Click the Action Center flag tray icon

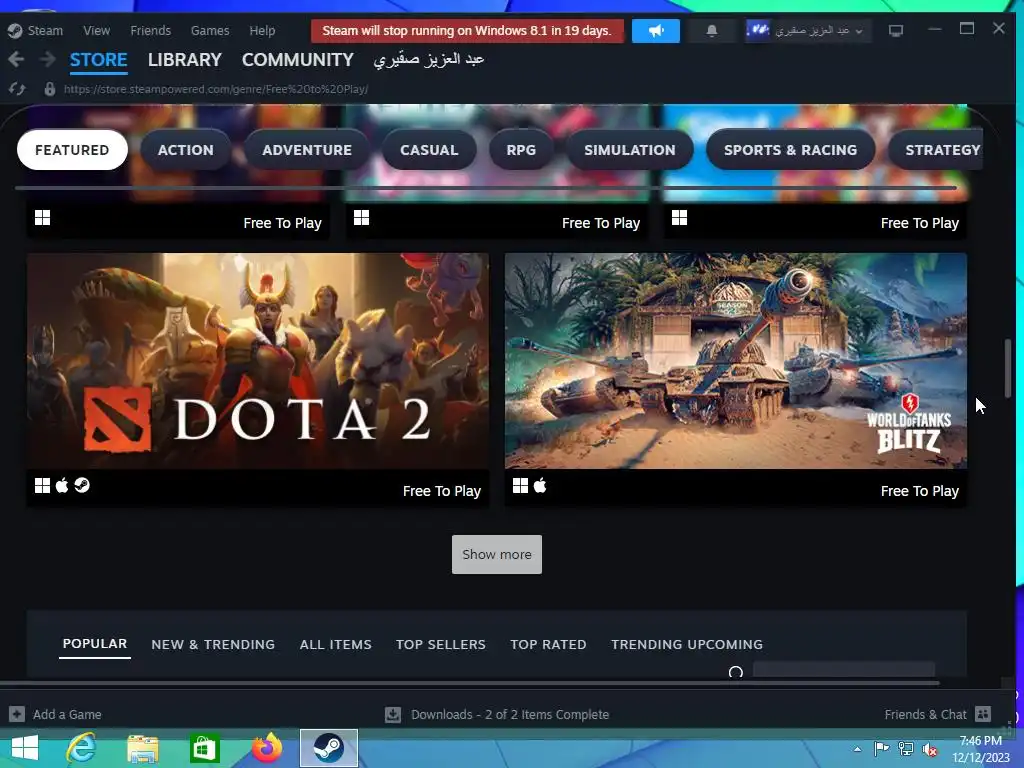tap(881, 749)
